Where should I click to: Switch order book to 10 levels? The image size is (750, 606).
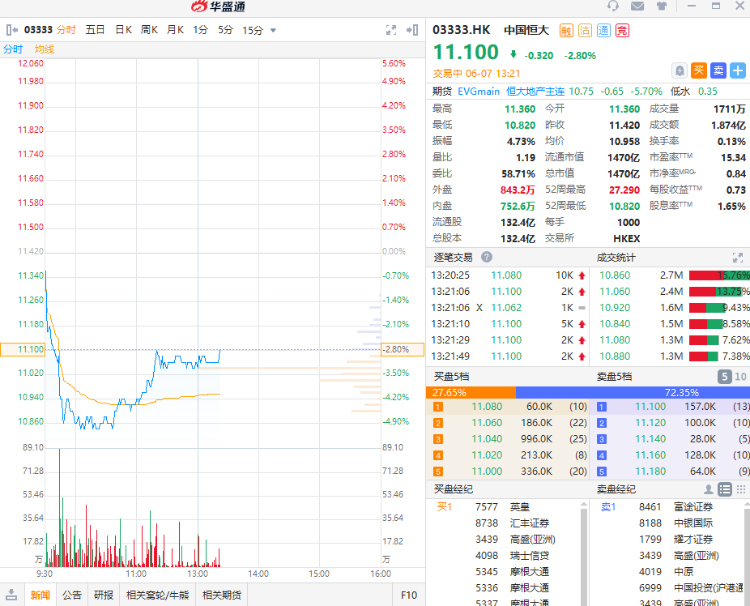[x=740, y=376]
